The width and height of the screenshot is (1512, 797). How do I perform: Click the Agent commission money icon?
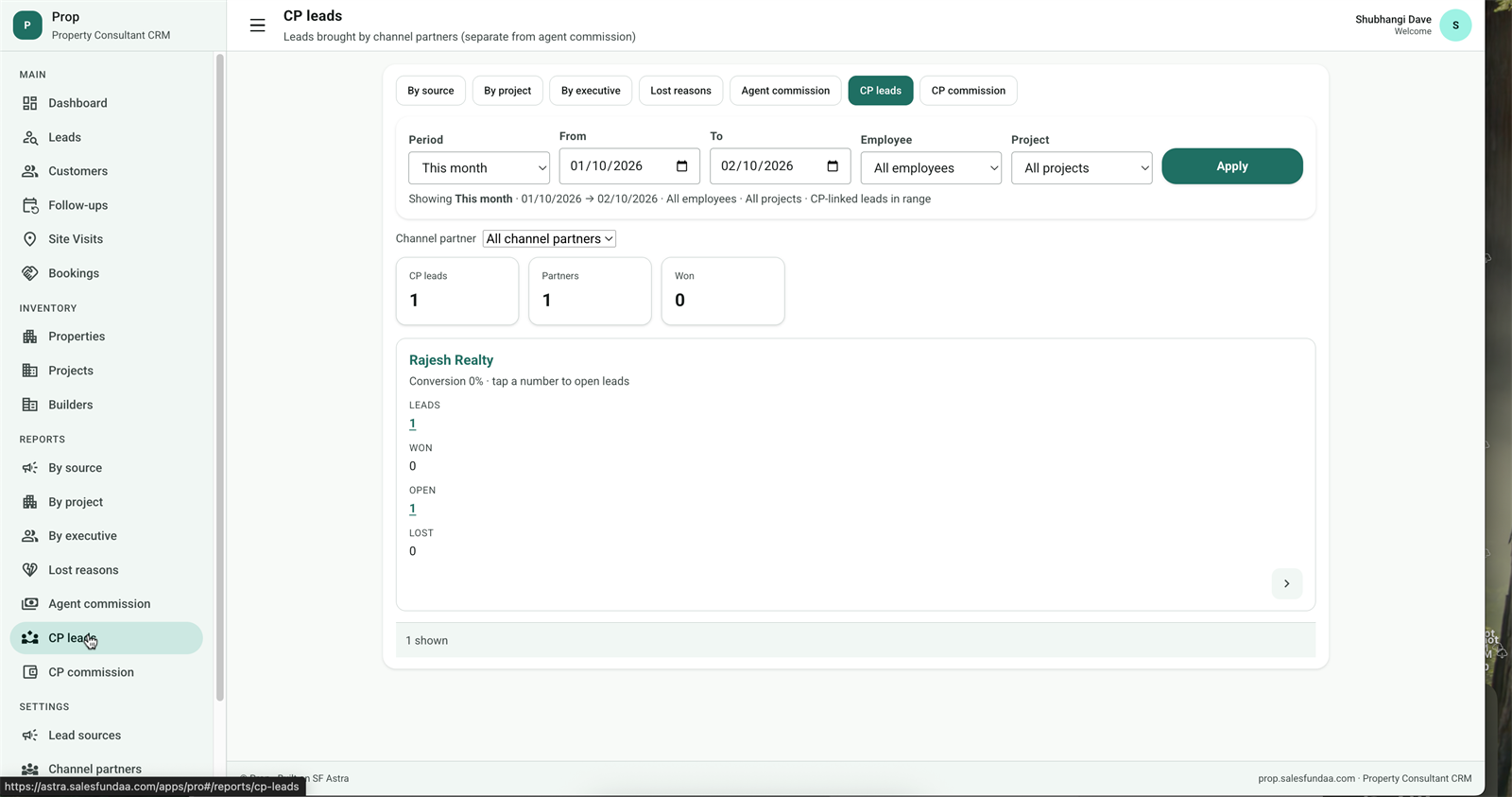tap(30, 604)
